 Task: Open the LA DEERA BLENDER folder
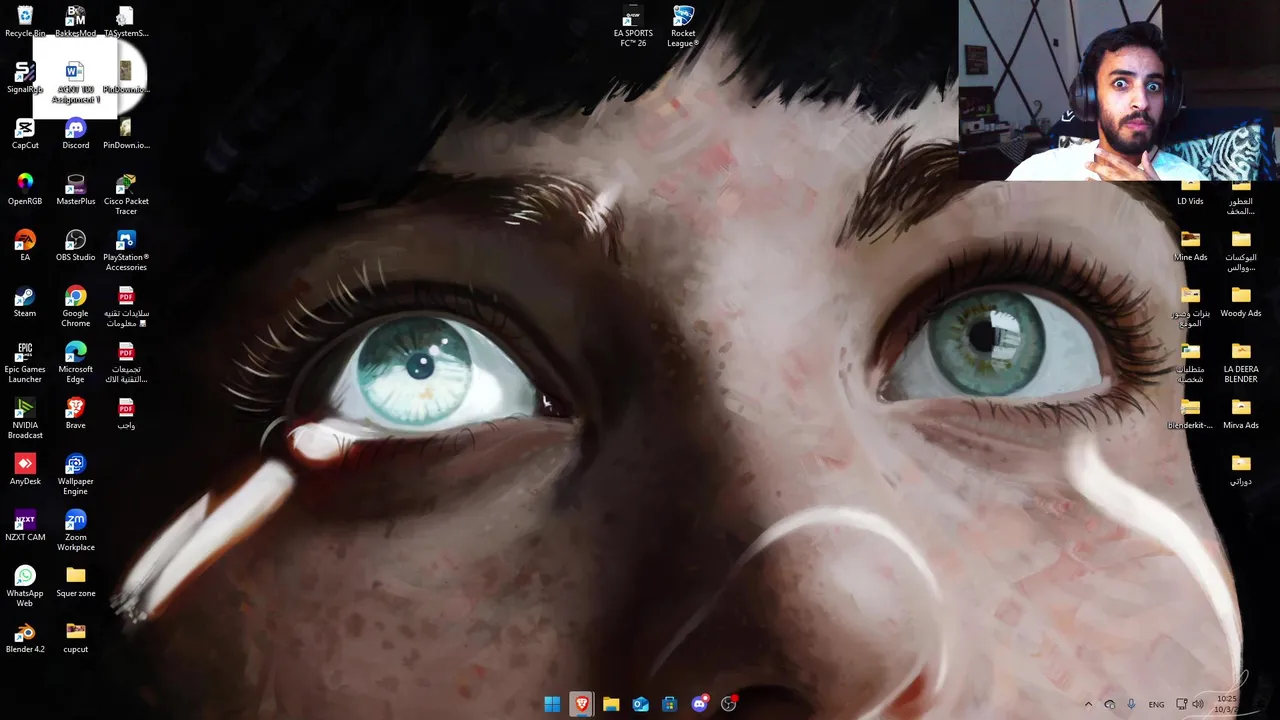(x=1241, y=362)
